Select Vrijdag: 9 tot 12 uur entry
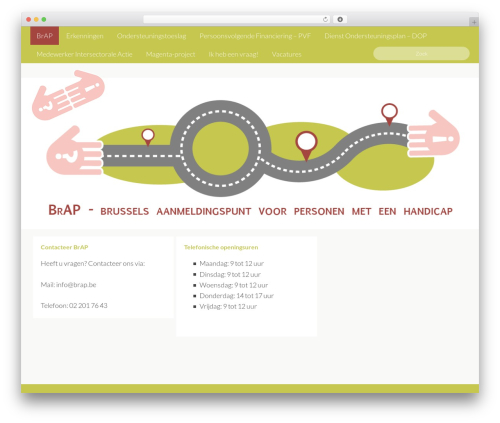 pyautogui.click(x=228, y=306)
